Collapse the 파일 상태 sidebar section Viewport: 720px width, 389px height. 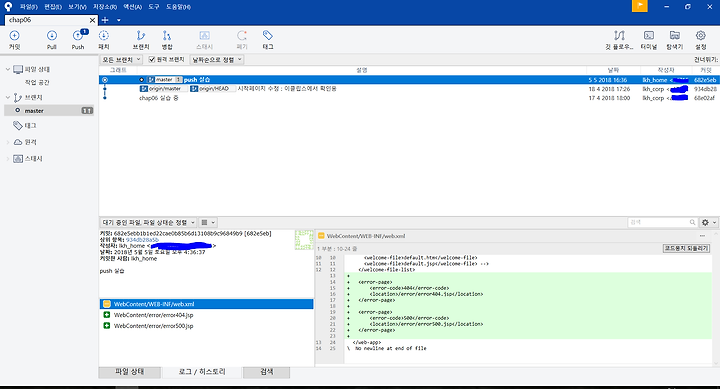(7, 69)
